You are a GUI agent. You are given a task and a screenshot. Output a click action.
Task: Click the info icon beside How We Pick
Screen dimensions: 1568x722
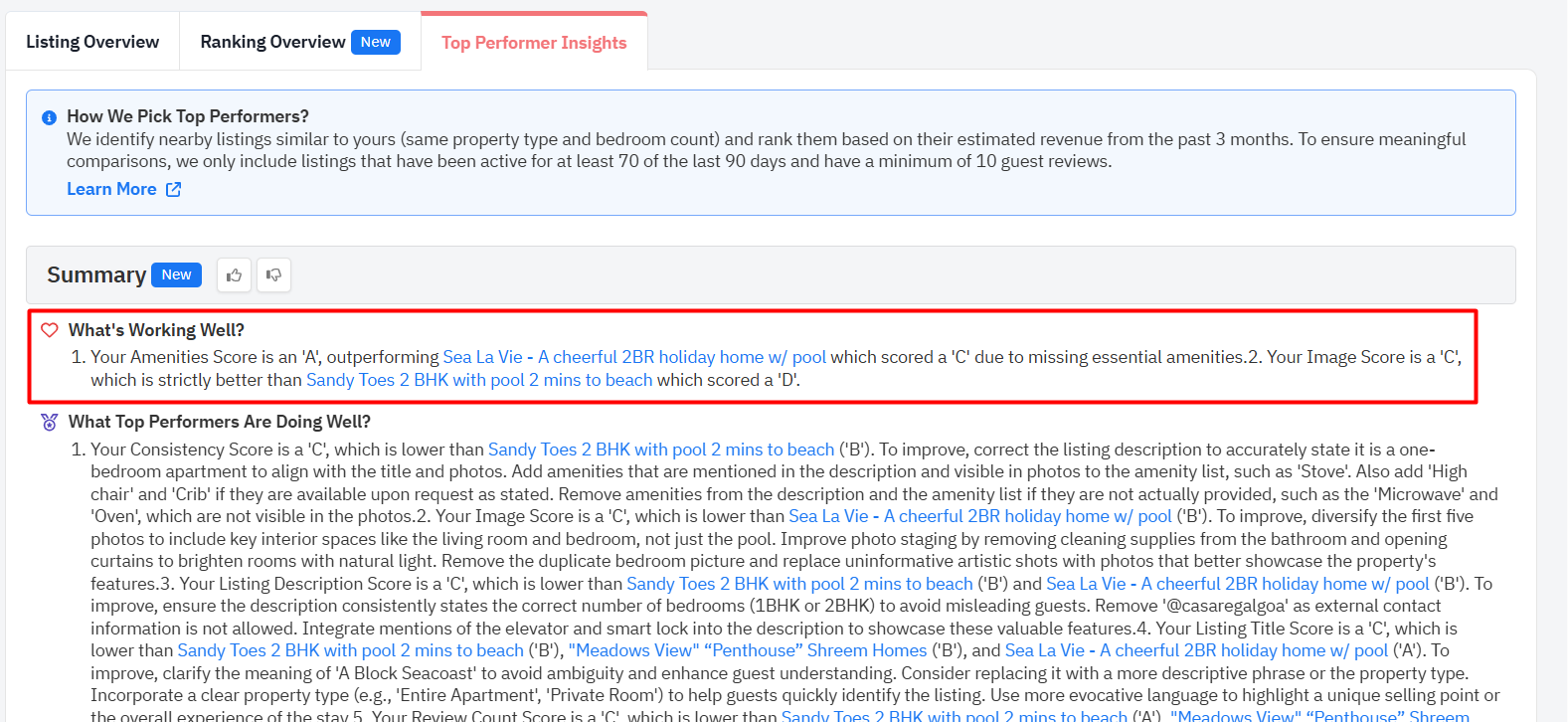[x=49, y=117]
